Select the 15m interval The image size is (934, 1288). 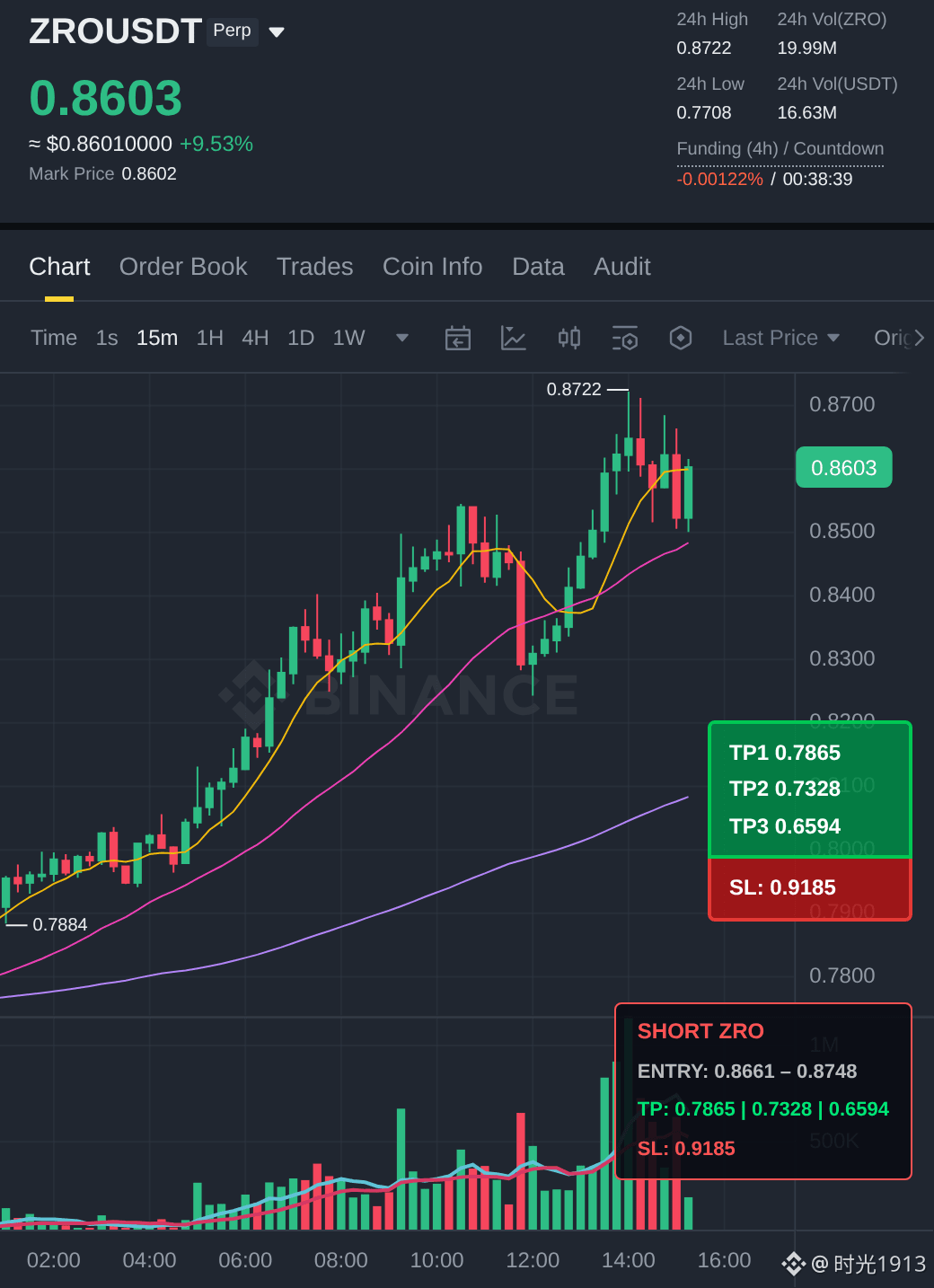click(157, 338)
